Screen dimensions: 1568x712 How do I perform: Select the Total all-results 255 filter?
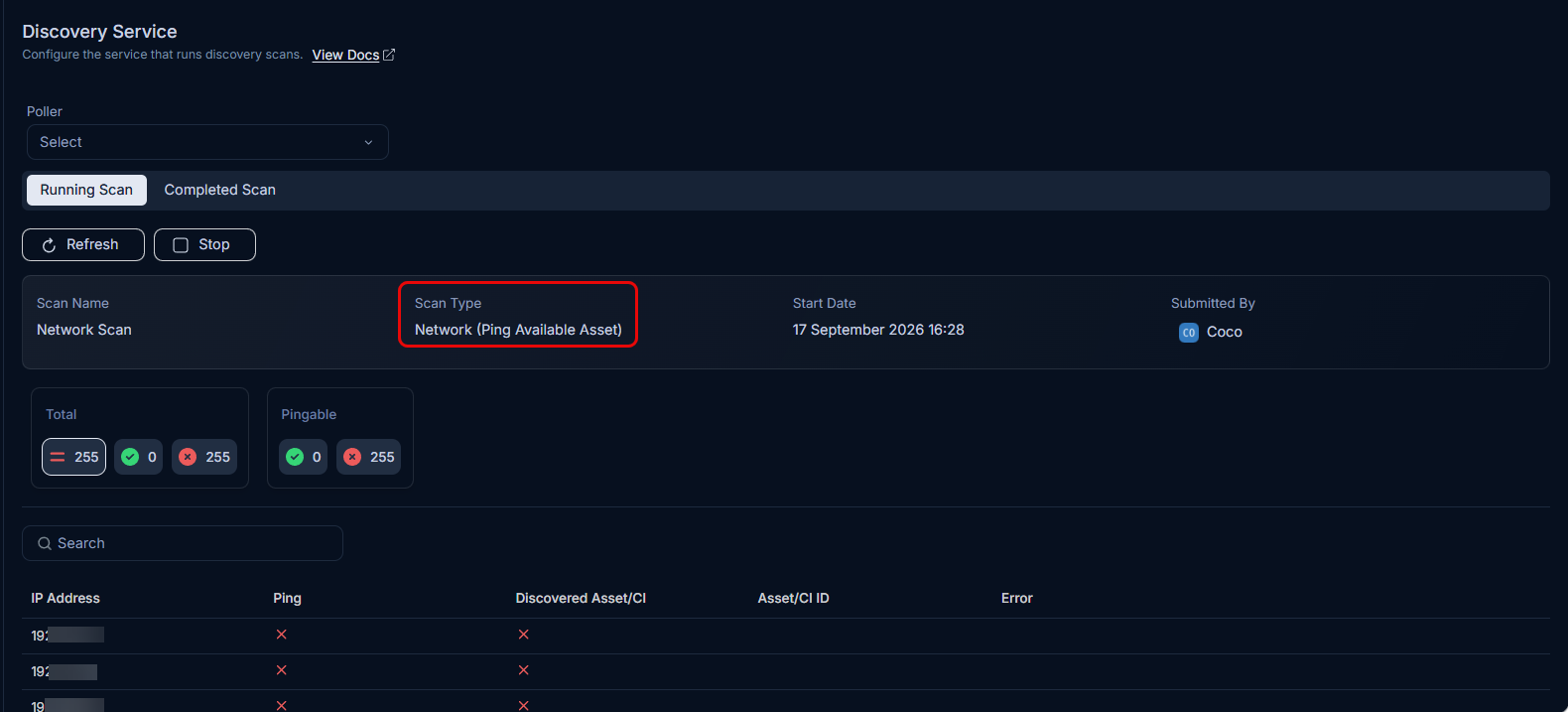[73, 457]
